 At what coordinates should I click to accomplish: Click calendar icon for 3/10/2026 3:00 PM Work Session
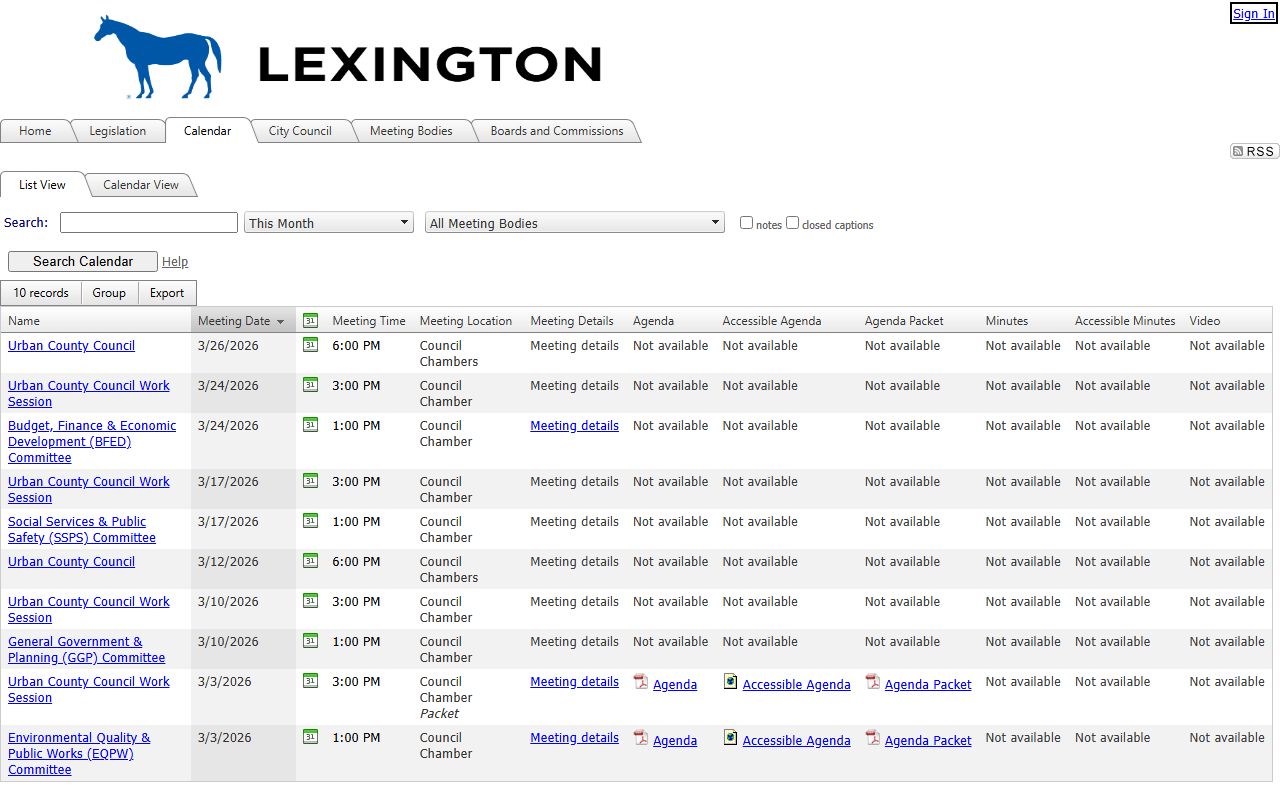(x=310, y=601)
